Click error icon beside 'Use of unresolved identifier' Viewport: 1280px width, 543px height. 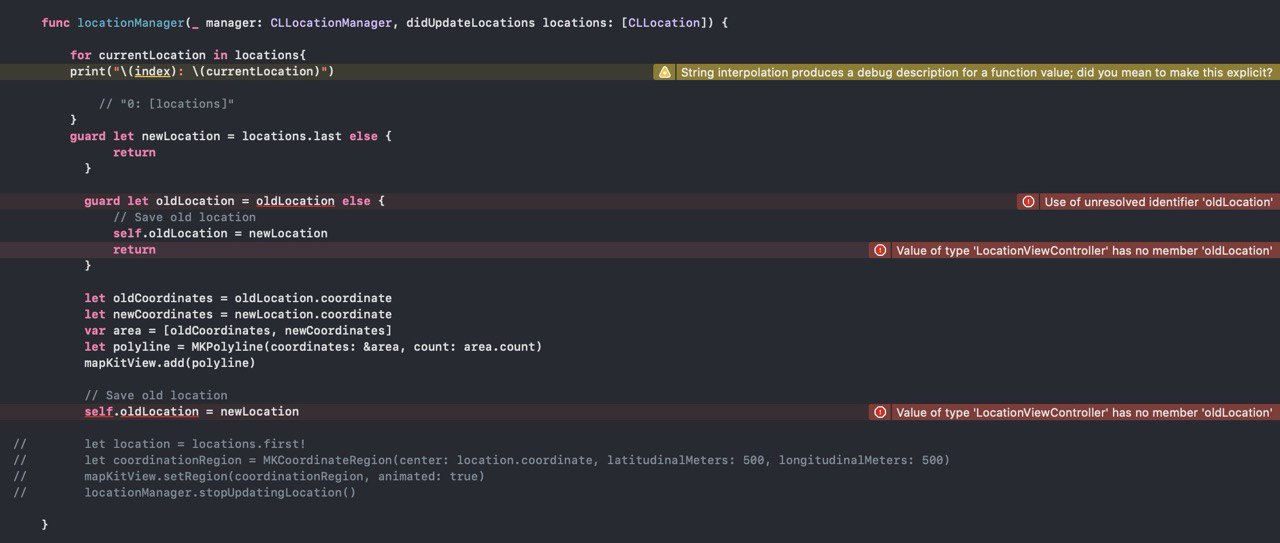(x=1028, y=202)
